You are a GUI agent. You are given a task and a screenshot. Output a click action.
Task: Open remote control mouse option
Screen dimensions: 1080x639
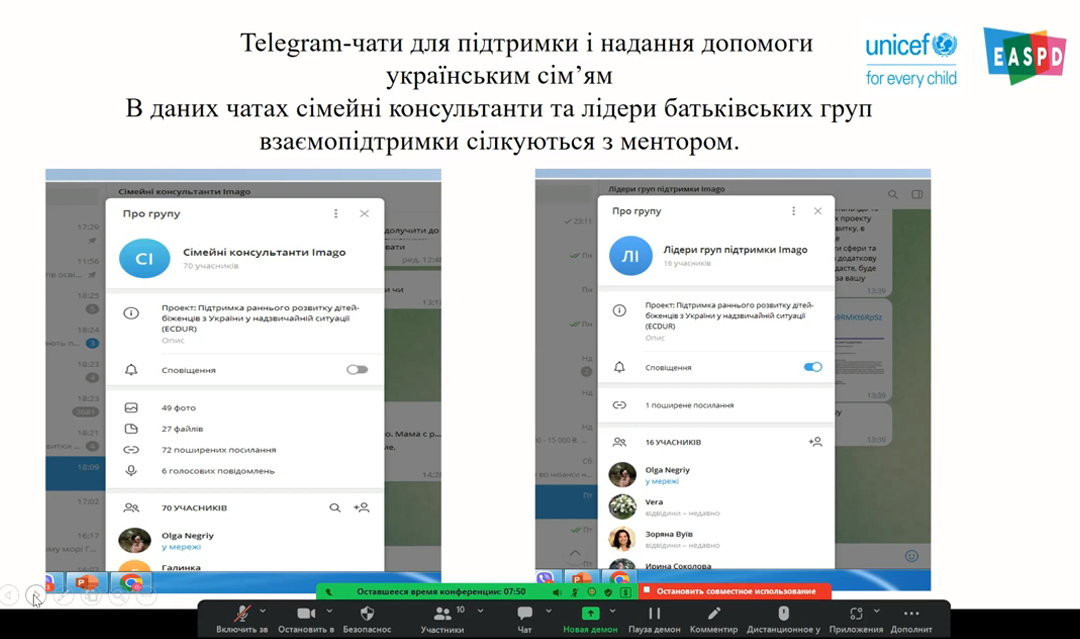pos(783,614)
